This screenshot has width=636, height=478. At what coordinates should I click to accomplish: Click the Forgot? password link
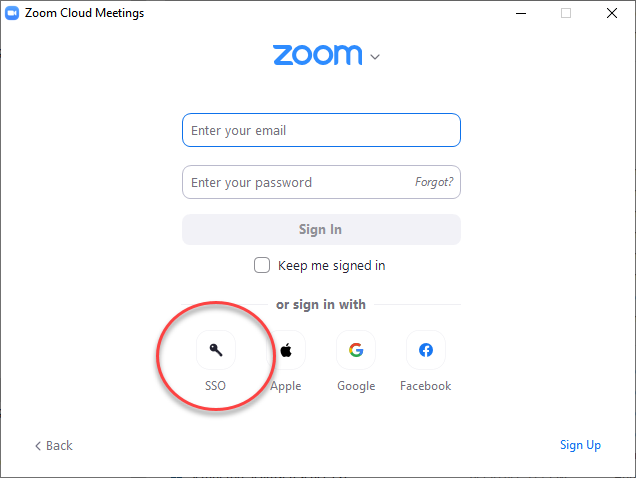(x=434, y=182)
